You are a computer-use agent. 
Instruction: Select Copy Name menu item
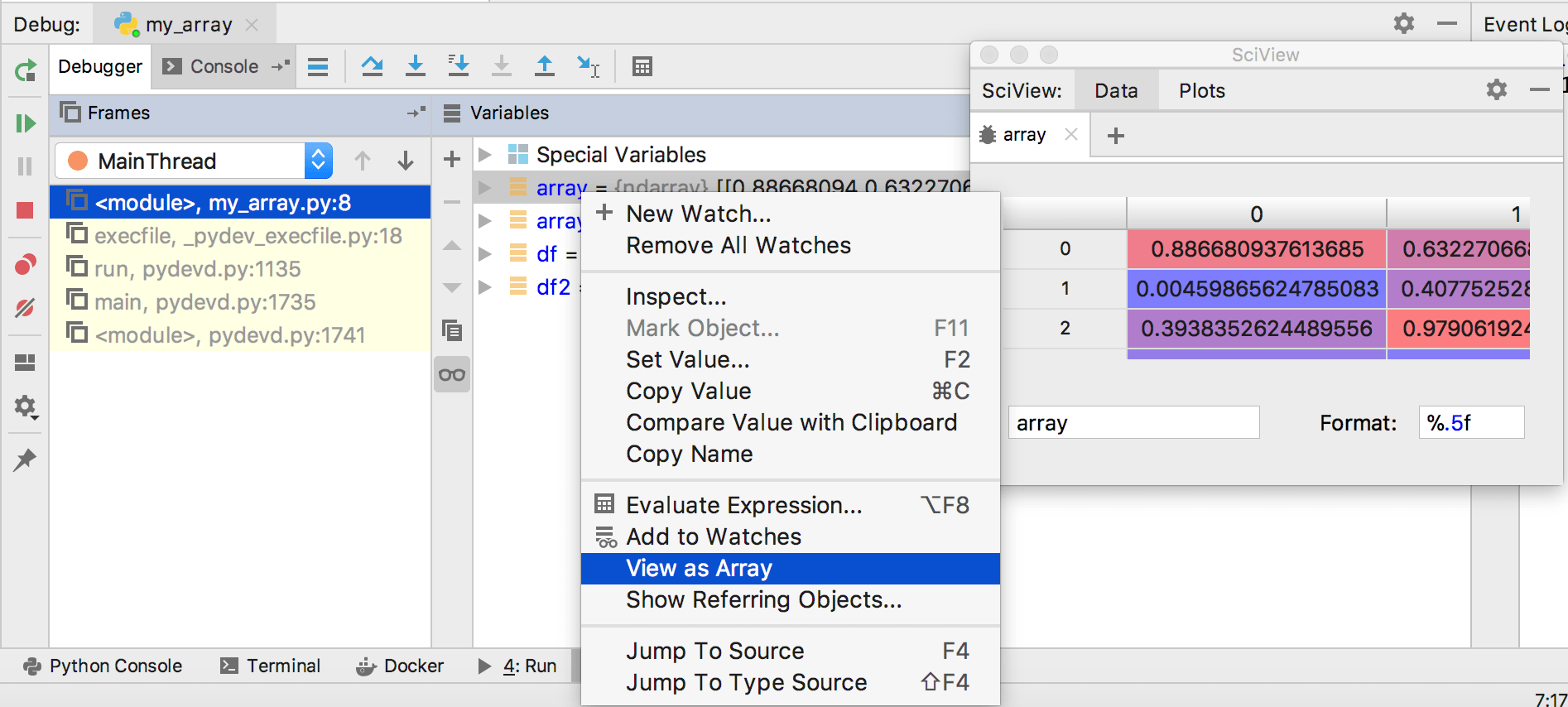point(791,454)
